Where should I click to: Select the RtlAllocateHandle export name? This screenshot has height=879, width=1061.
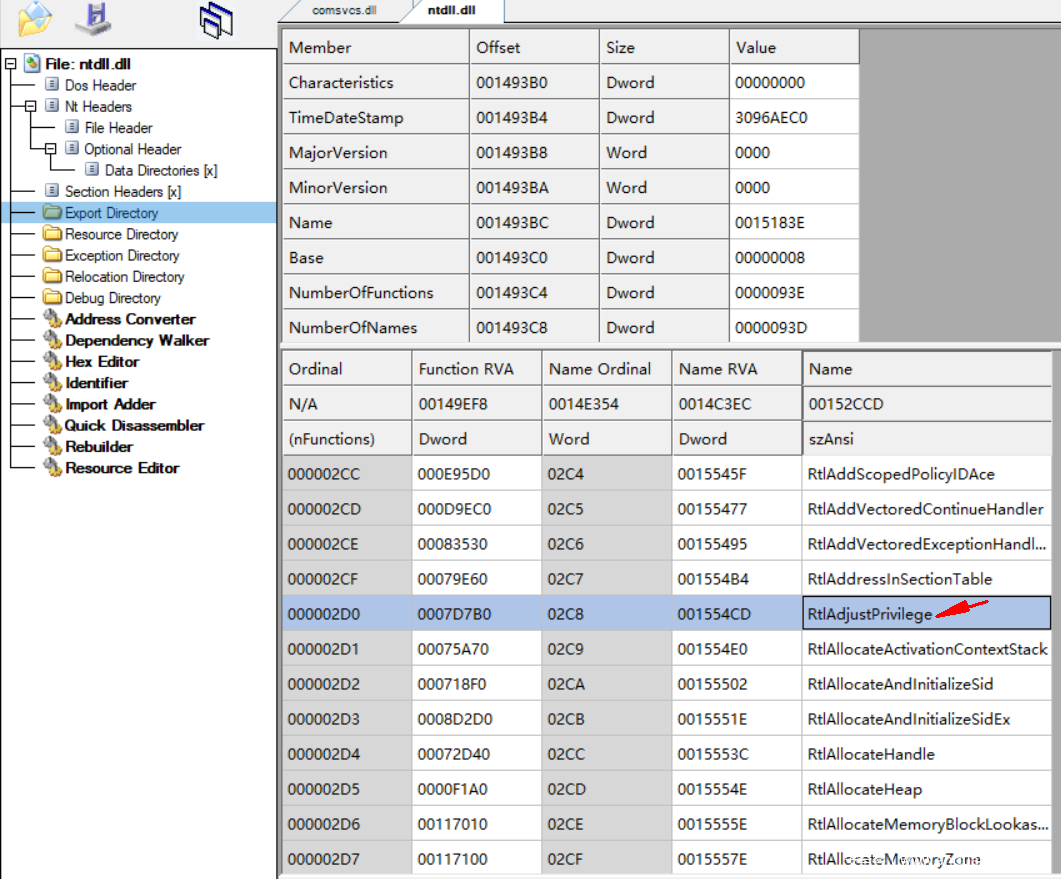tap(870, 754)
